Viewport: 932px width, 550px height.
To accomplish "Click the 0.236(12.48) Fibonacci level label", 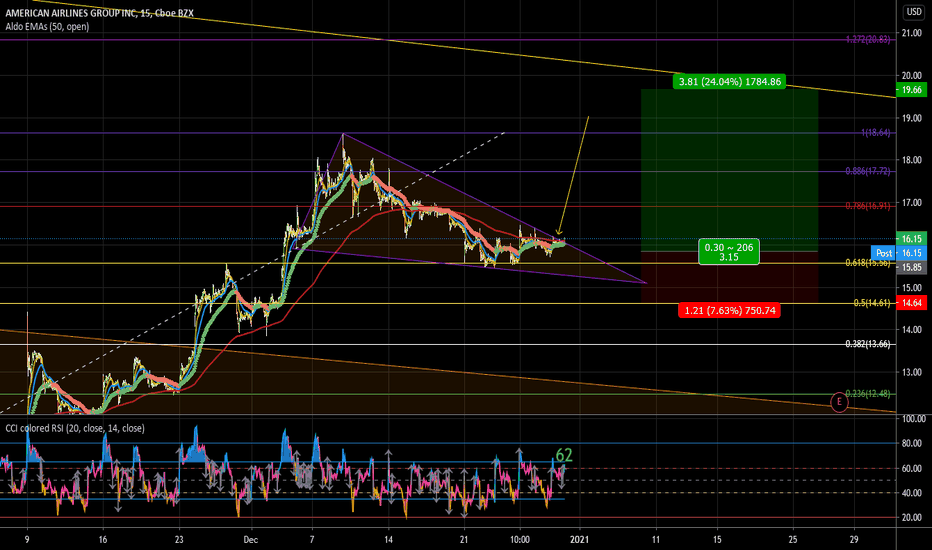I will [868, 394].
